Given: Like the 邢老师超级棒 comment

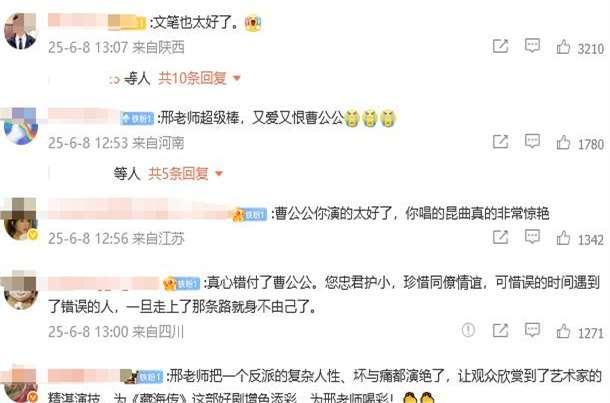Looking at the screenshot, I should (x=563, y=143).
